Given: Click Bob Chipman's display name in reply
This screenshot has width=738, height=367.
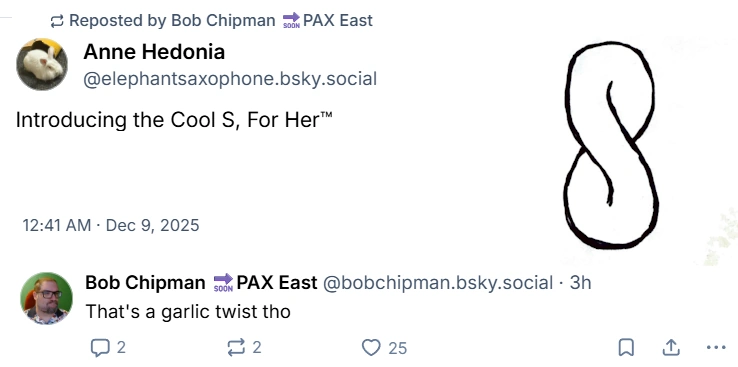Looking at the screenshot, I should (145, 283).
